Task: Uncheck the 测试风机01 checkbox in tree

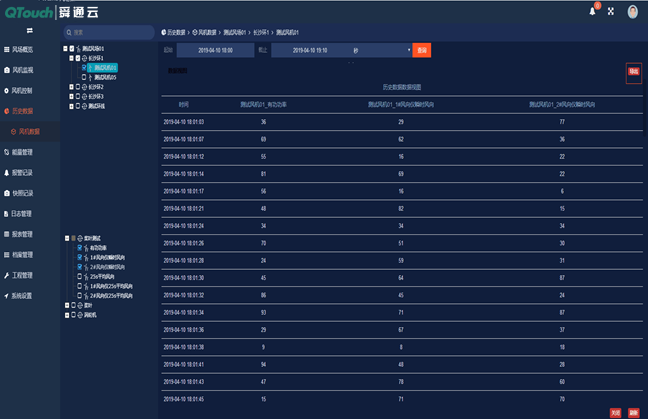Action: coord(83,68)
